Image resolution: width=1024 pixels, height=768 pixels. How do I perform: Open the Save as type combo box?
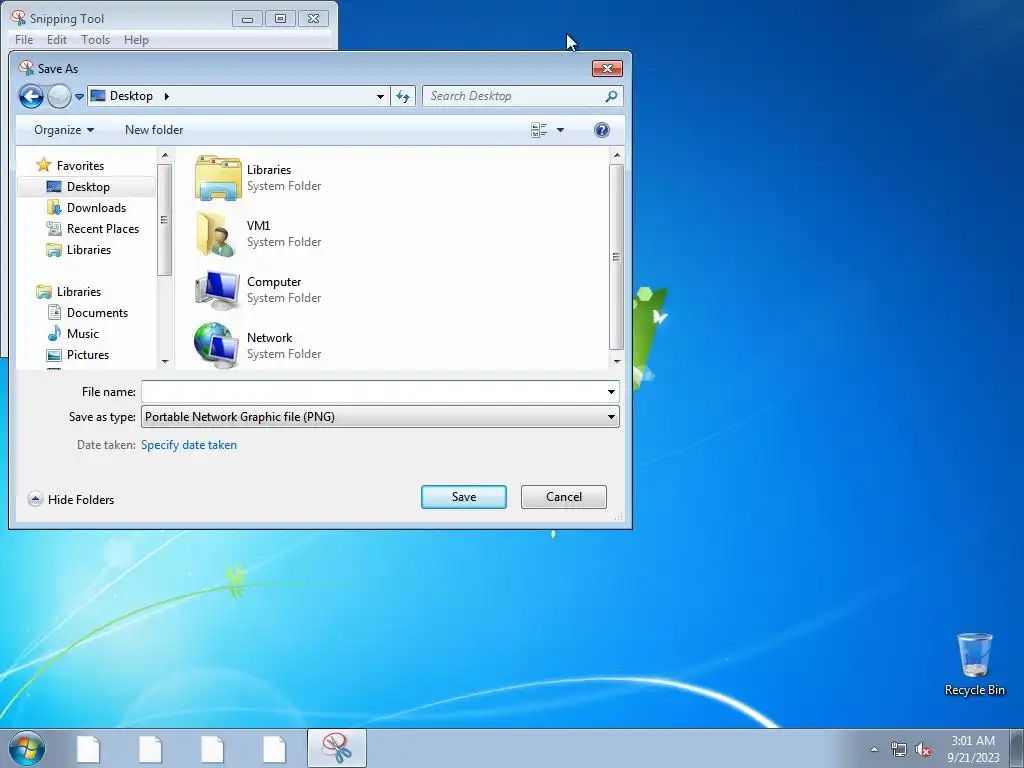(x=380, y=417)
